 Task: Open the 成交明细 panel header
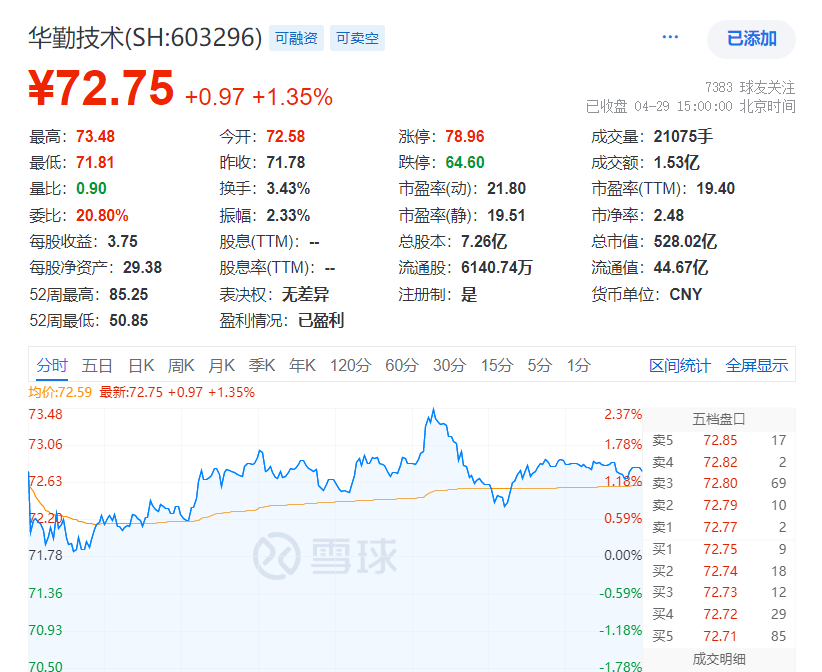click(x=719, y=659)
